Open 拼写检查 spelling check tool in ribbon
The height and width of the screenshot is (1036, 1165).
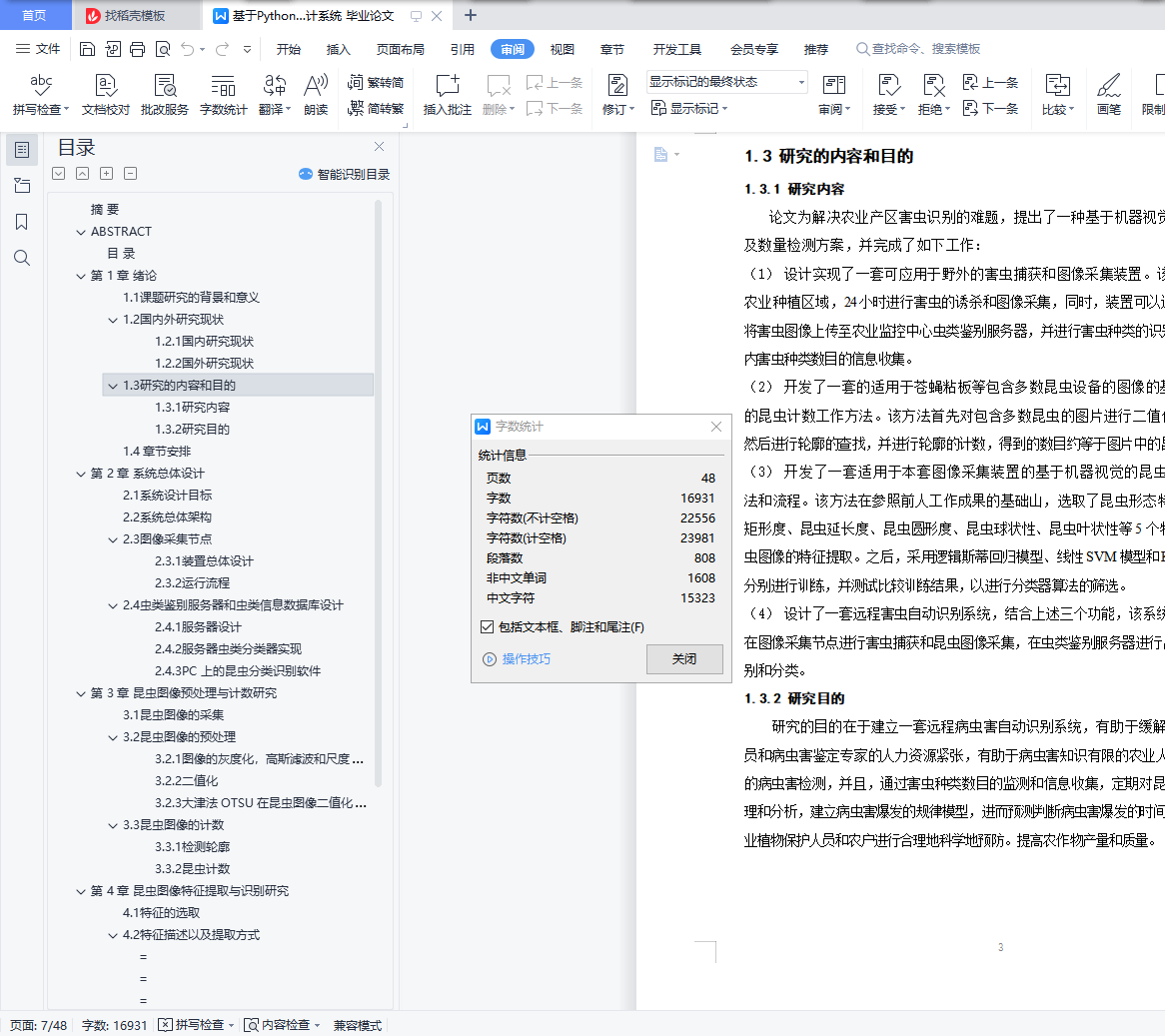coord(41,95)
